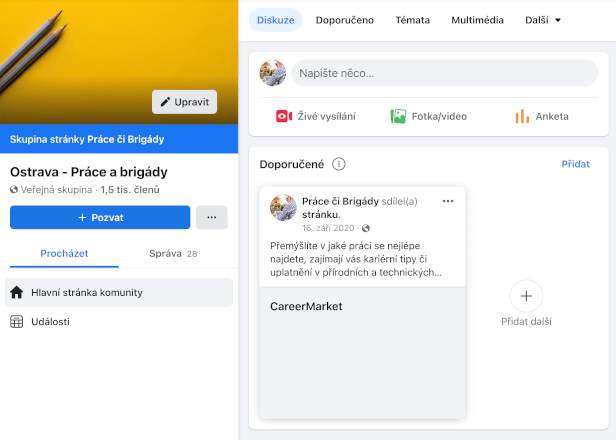Create an Anketa poll
This screenshot has height=440, width=616.
pyautogui.click(x=542, y=116)
